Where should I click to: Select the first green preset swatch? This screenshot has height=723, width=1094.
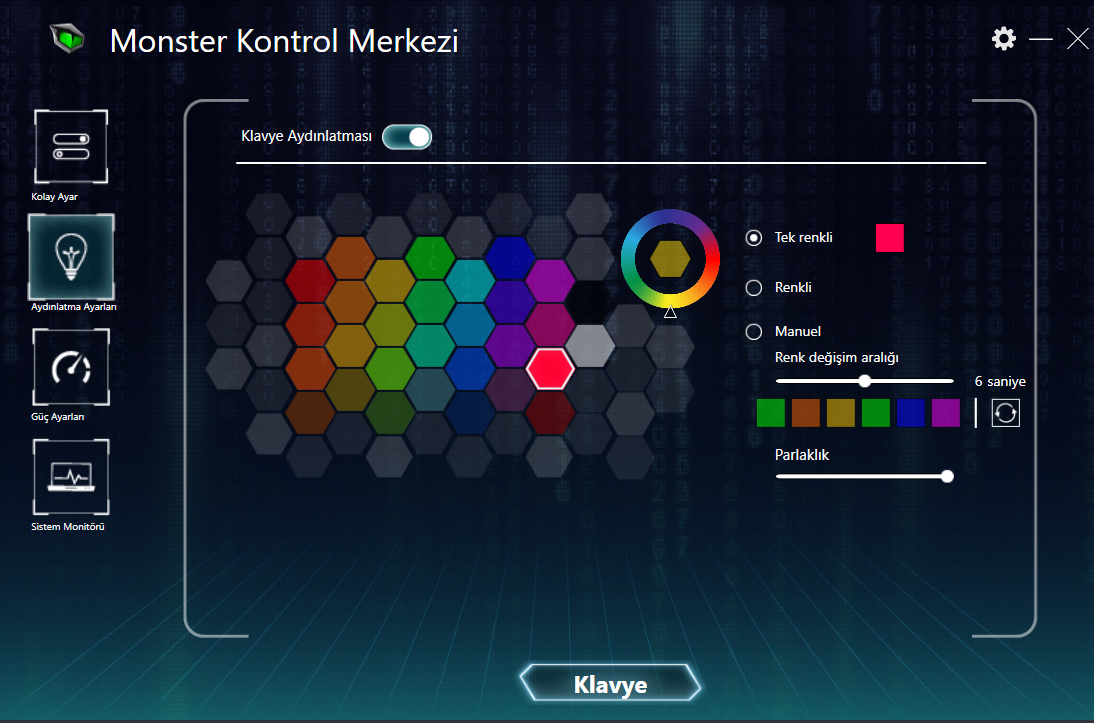pyautogui.click(x=771, y=413)
